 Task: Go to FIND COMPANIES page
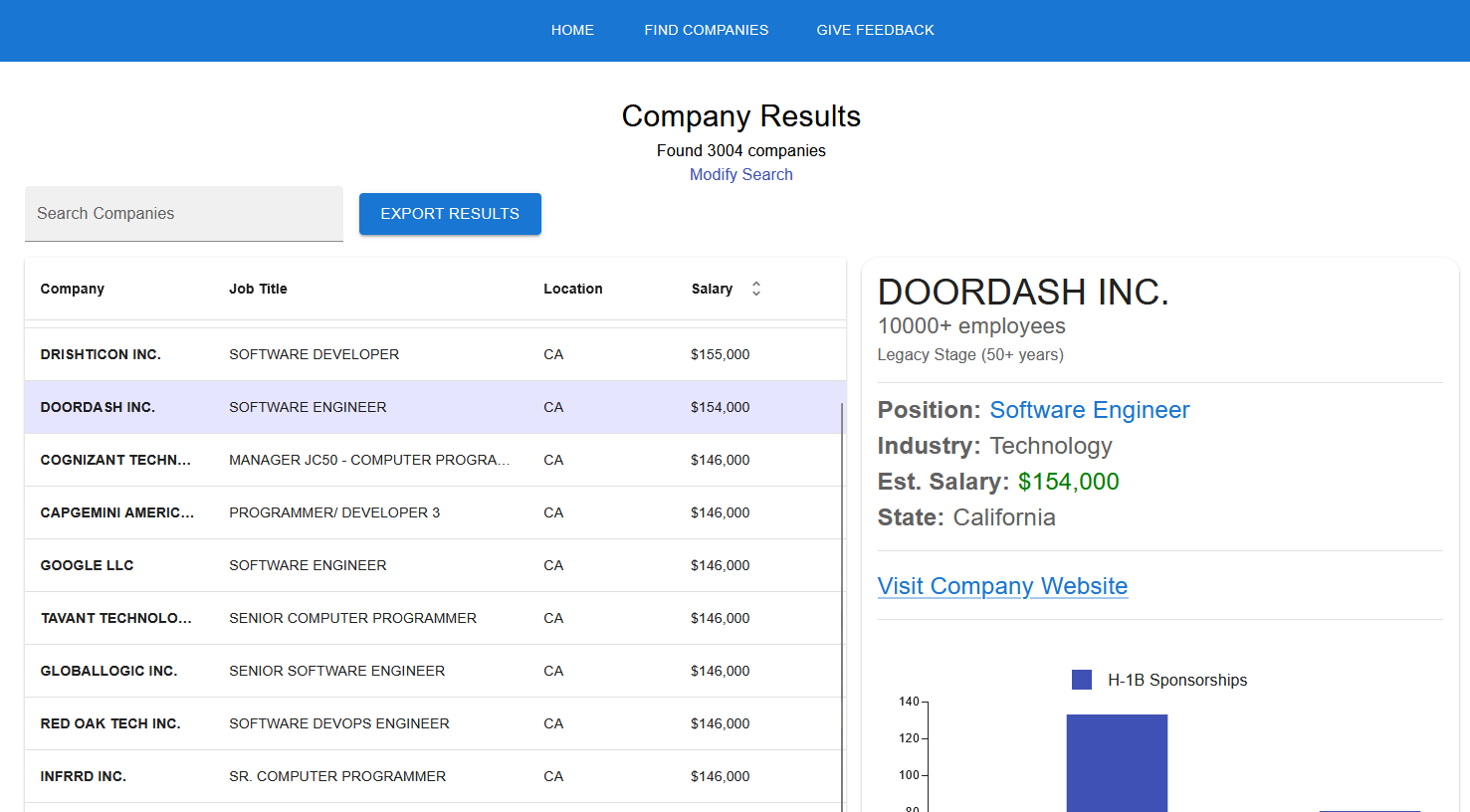[x=706, y=30]
